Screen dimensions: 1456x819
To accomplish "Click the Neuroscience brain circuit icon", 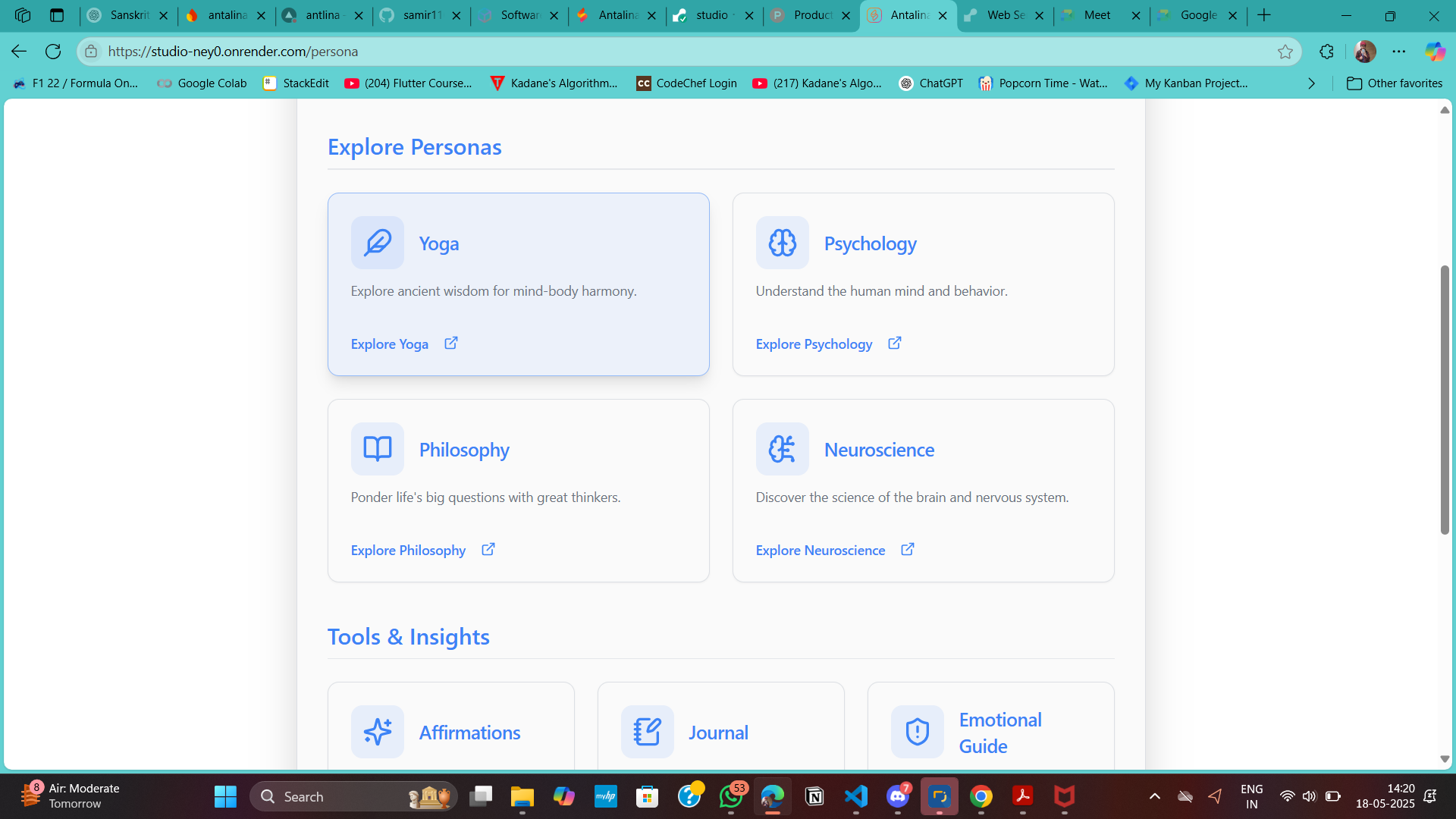I will [x=782, y=449].
